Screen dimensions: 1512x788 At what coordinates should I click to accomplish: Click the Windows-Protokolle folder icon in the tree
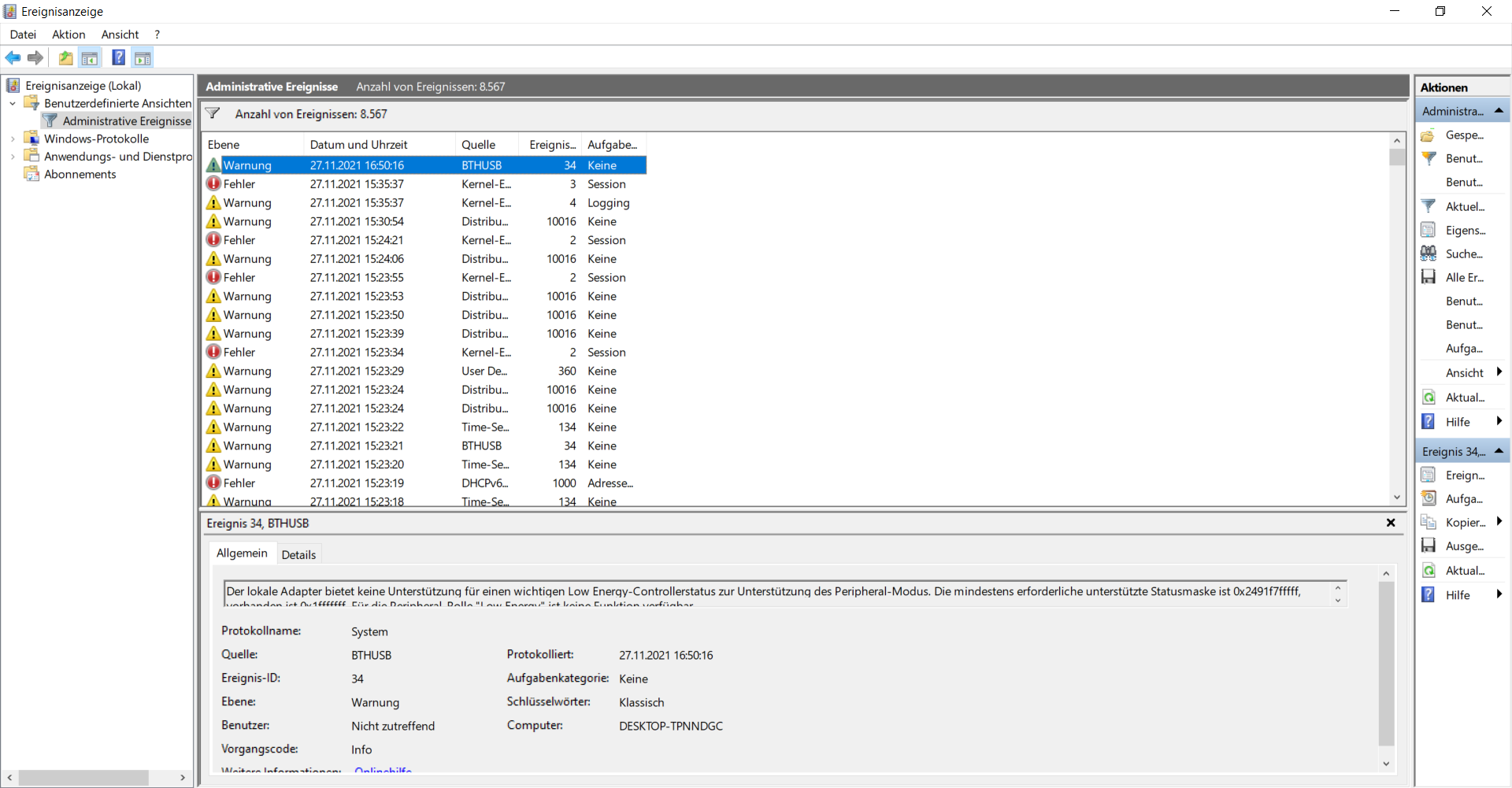31,139
